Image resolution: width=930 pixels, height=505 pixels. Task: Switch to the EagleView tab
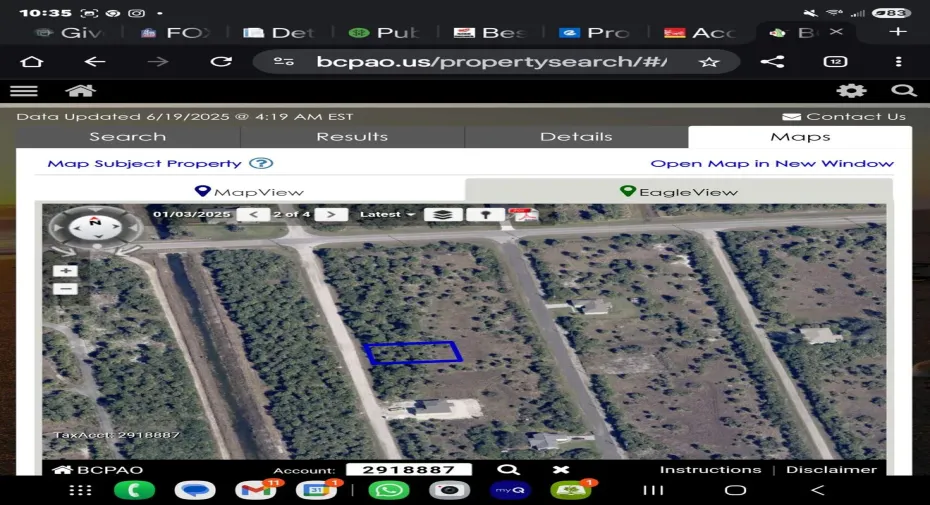678,191
